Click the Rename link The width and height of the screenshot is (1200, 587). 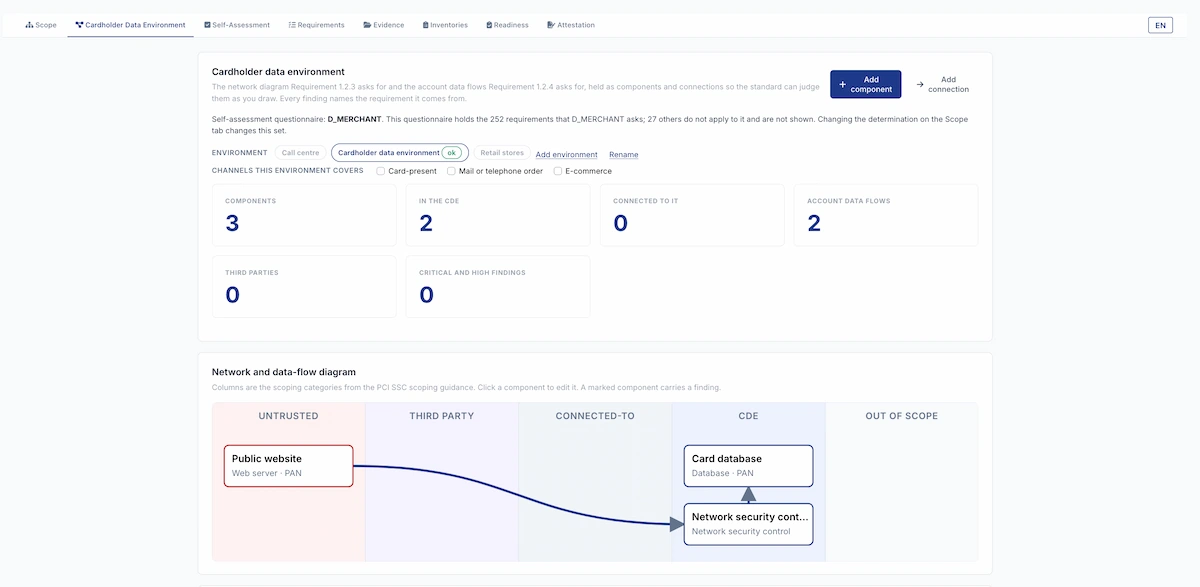[624, 154]
